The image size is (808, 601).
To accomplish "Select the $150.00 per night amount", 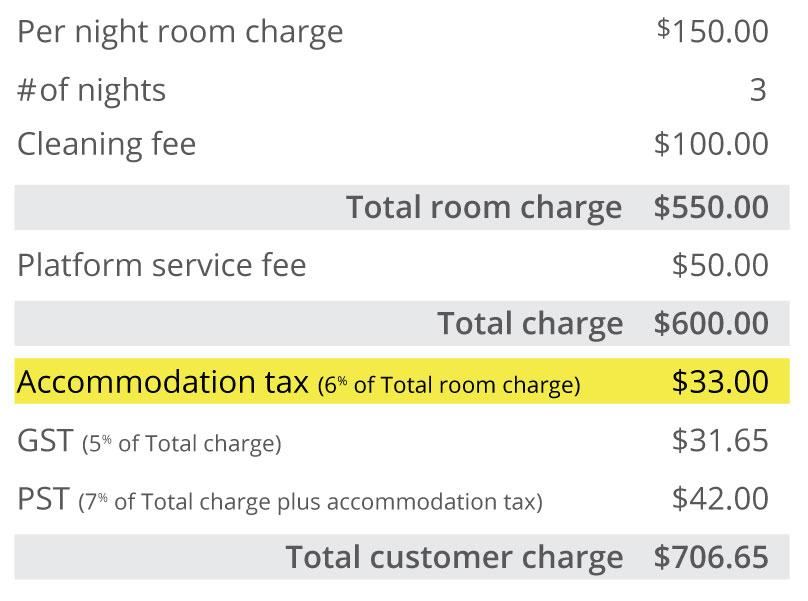I will (x=712, y=31).
